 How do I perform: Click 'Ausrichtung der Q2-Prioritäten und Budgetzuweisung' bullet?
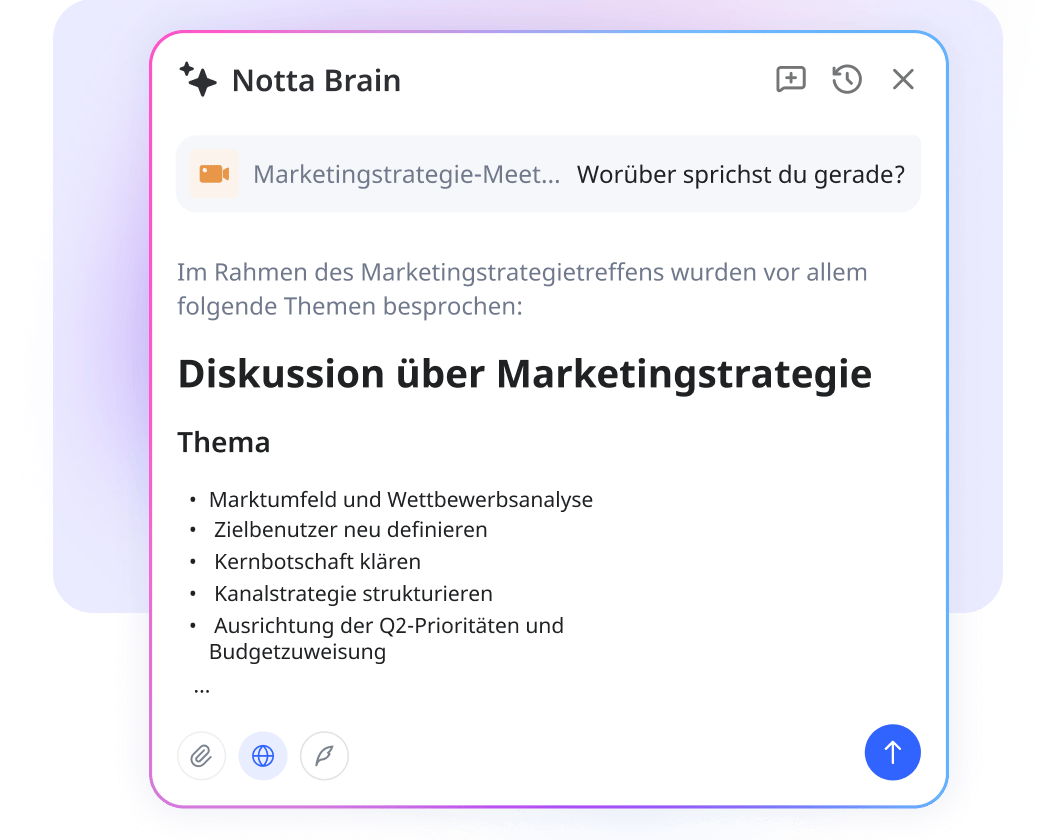pyautogui.click(x=386, y=638)
